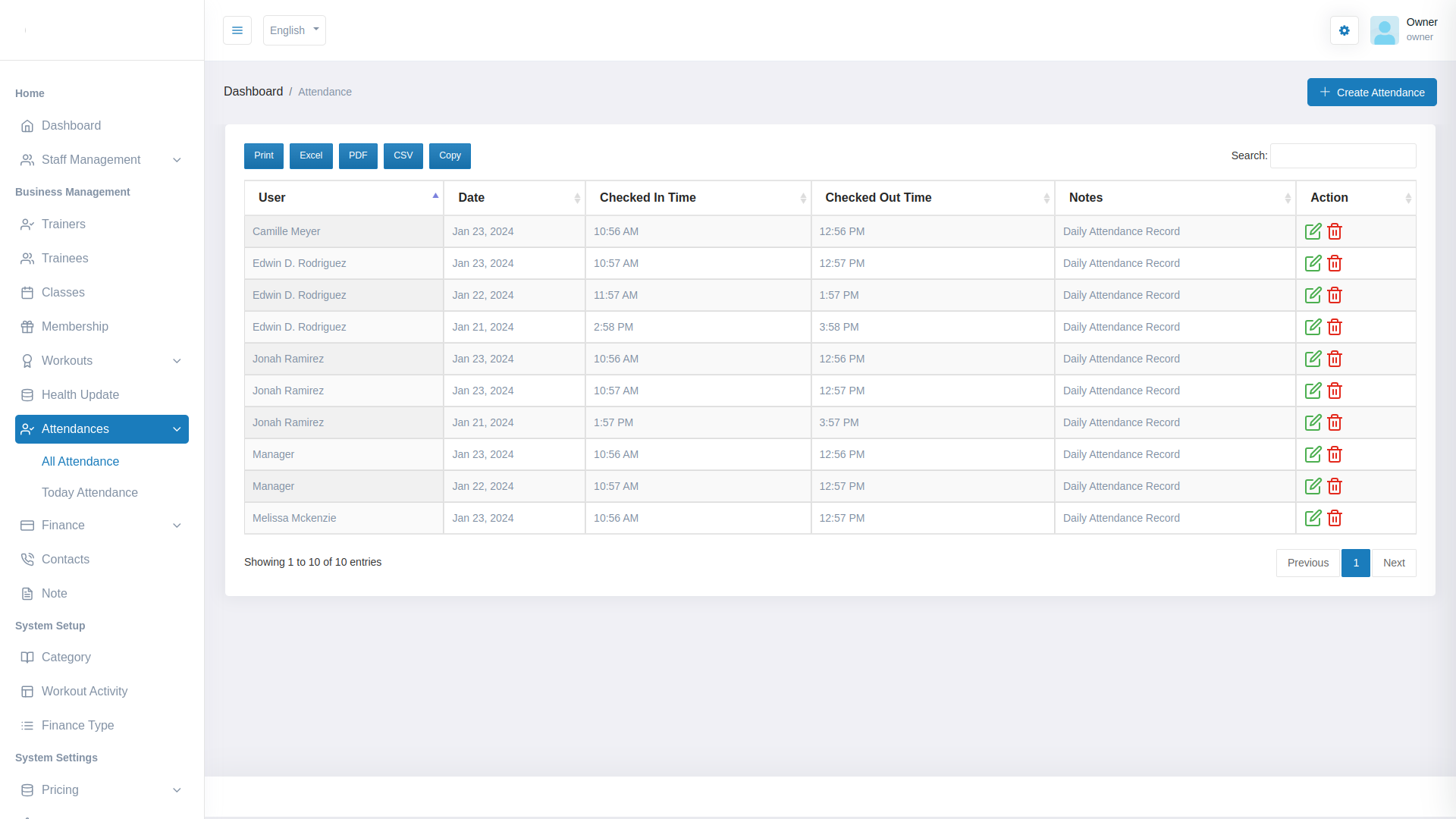Click the settings gear icon in header
The image size is (1456, 819).
pyautogui.click(x=1344, y=30)
